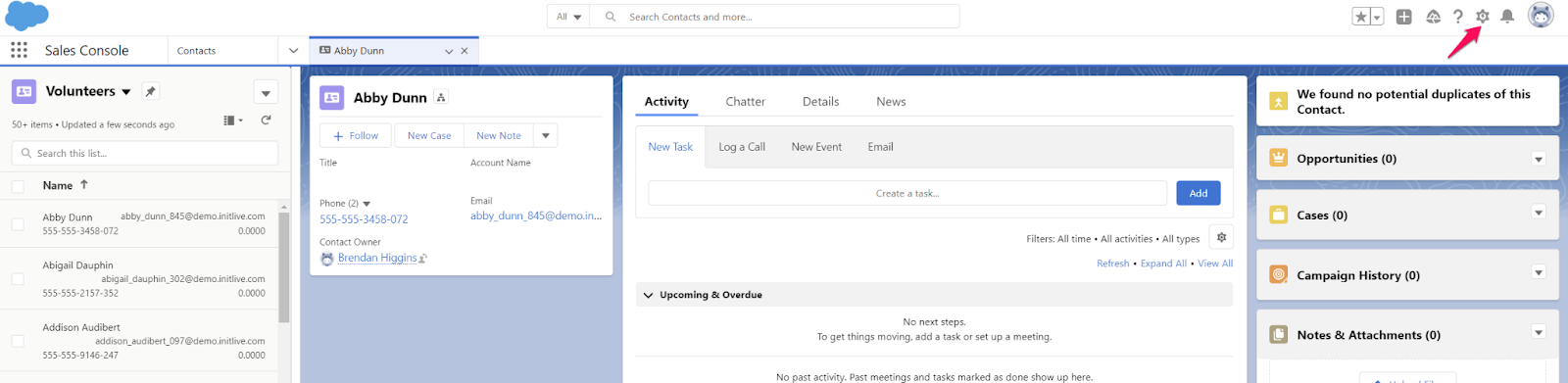Open the Notifications bell
Viewport: 1568px width, 383px height.
point(1507,17)
